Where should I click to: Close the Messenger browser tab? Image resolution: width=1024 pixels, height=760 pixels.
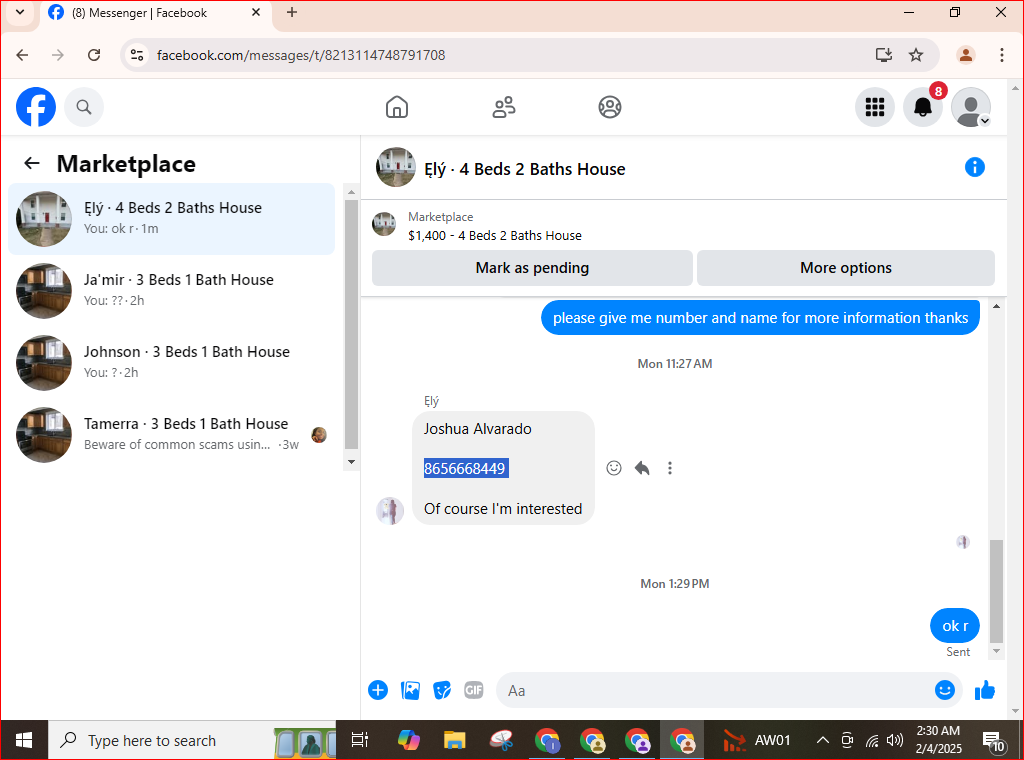(x=256, y=12)
